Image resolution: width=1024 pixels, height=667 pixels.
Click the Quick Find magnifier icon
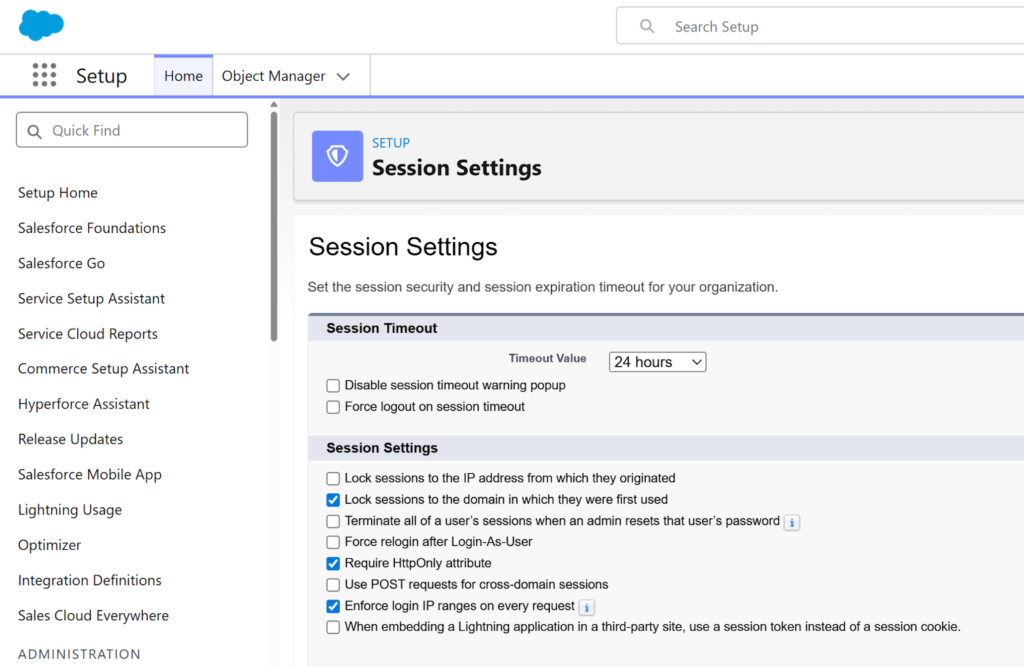click(35, 131)
